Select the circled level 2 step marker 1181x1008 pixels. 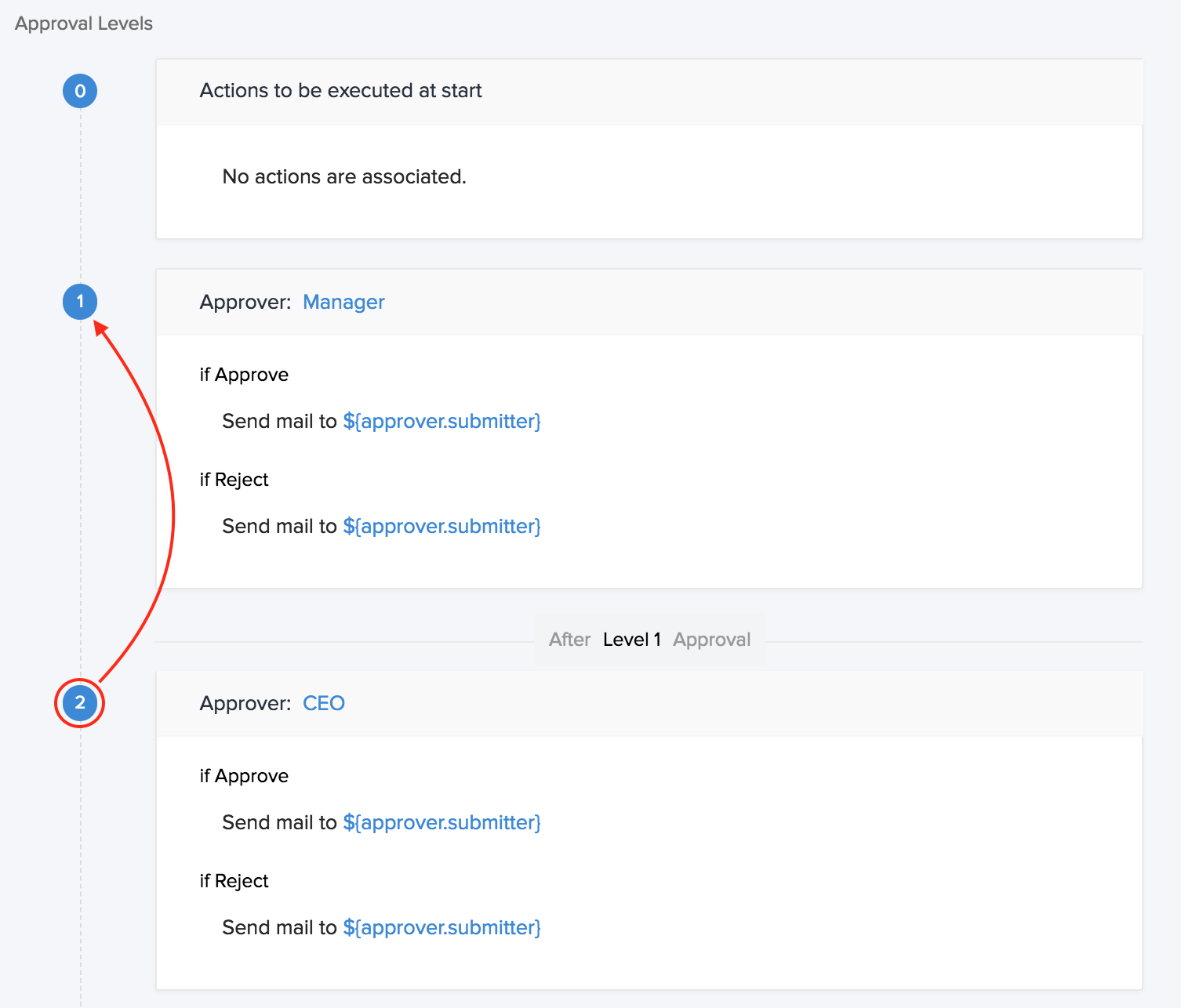point(80,703)
